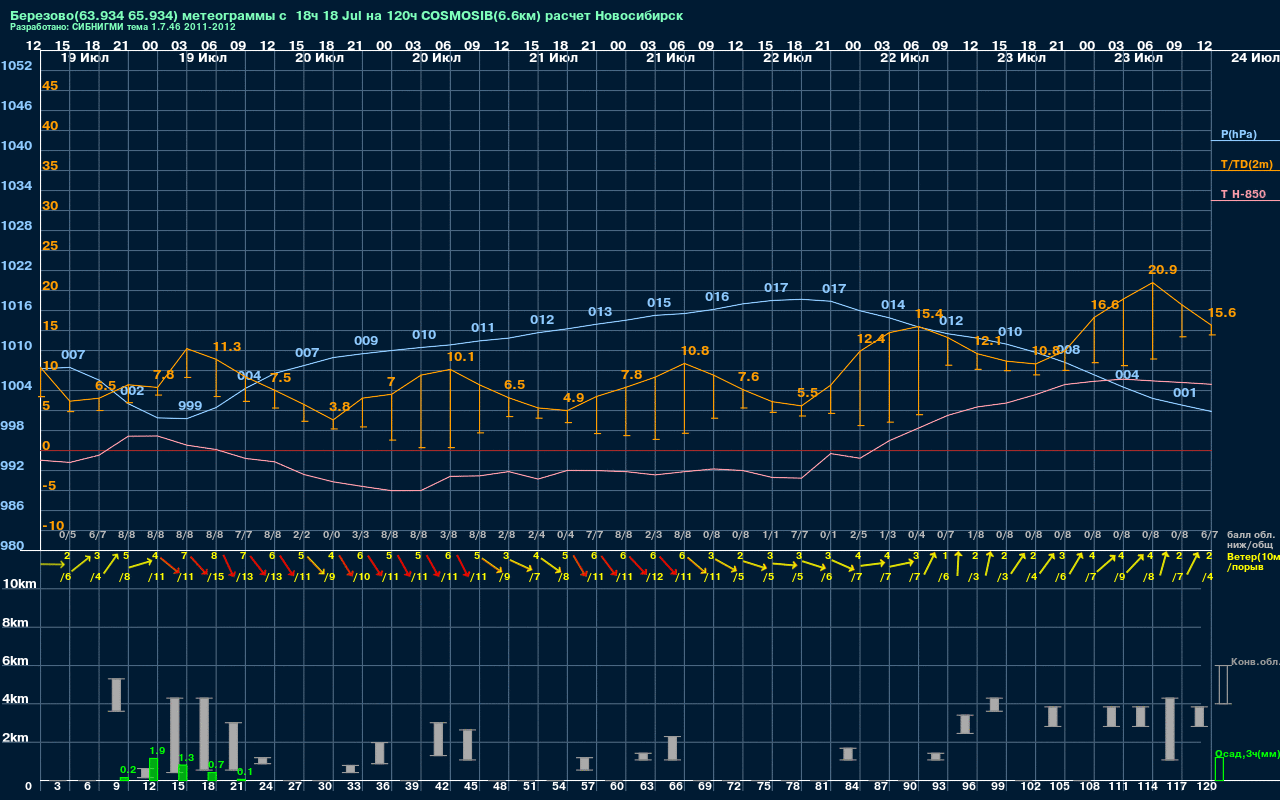Click the gray cloud bar above hour 9

click(x=116, y=695)
